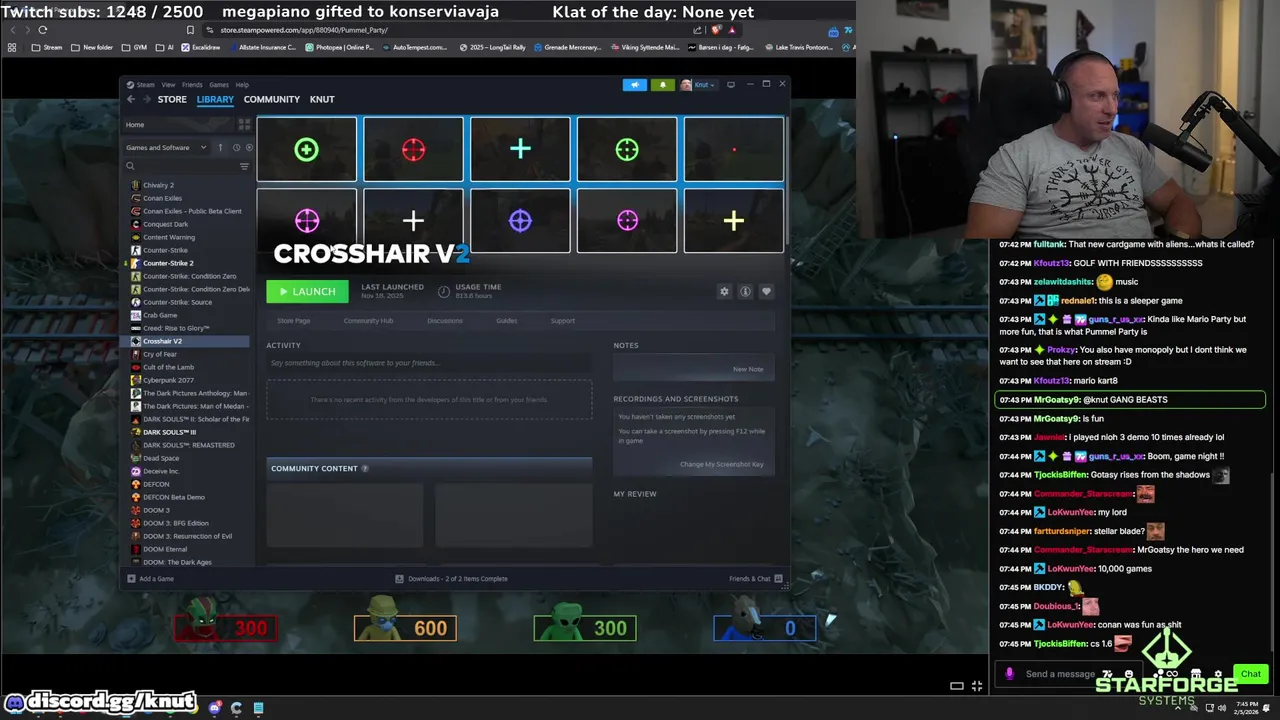This screenshot has height=720, width=1280.
Task: Select Cyberpunk 2077 in the library list
Action: click(168, 380)
